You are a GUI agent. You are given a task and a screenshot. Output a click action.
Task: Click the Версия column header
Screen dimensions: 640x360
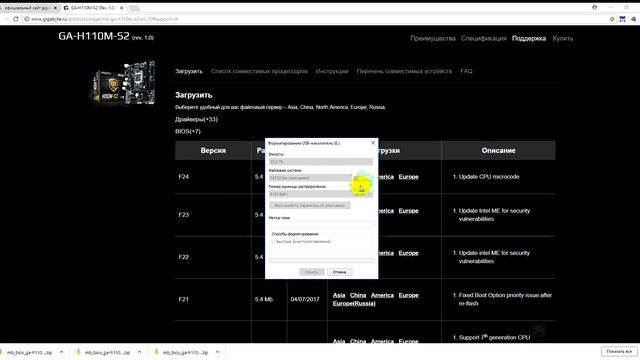pyautogui.click(x=213, y=151)
